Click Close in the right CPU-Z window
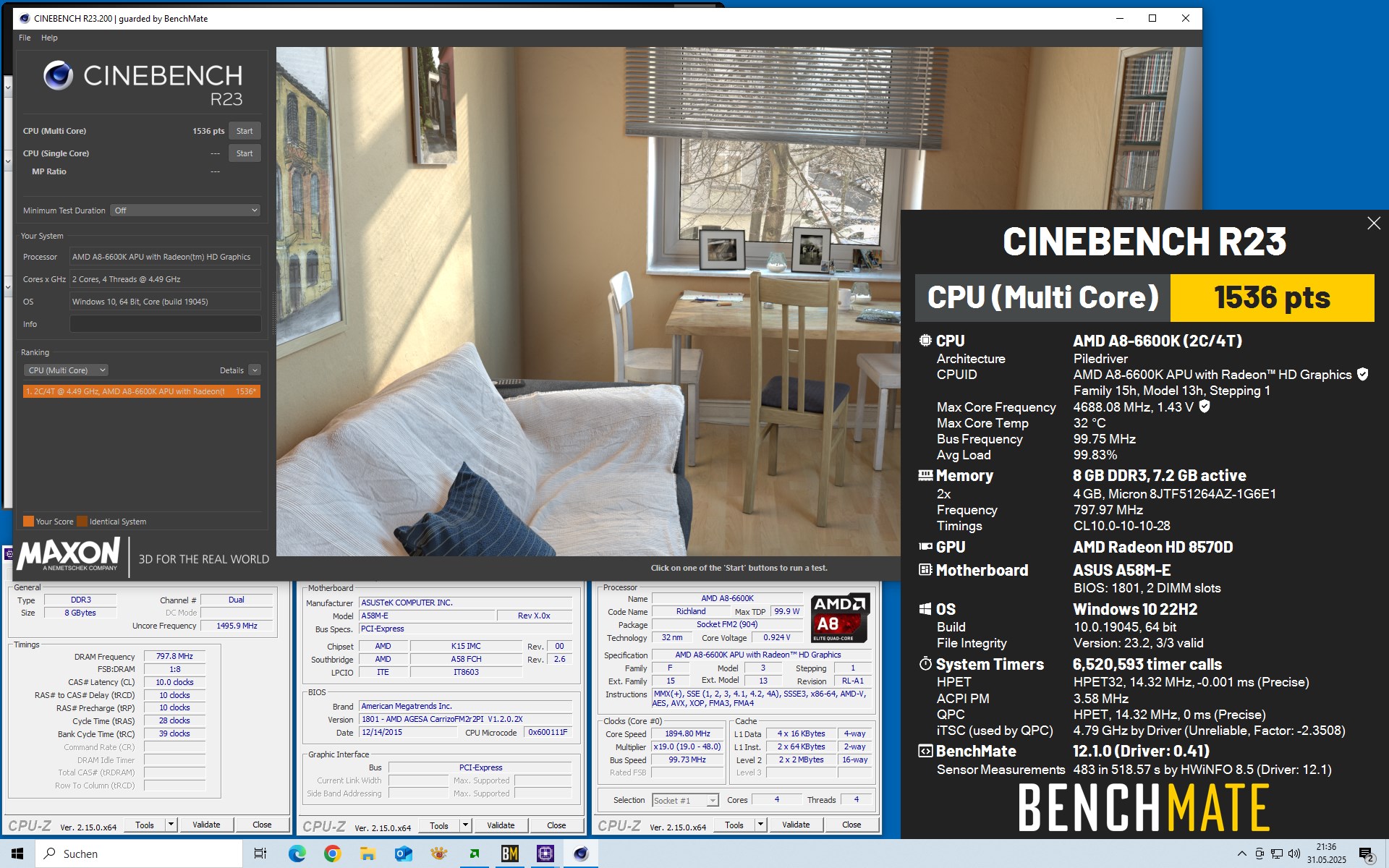1389x868 pixels. (x=851, y=825)
